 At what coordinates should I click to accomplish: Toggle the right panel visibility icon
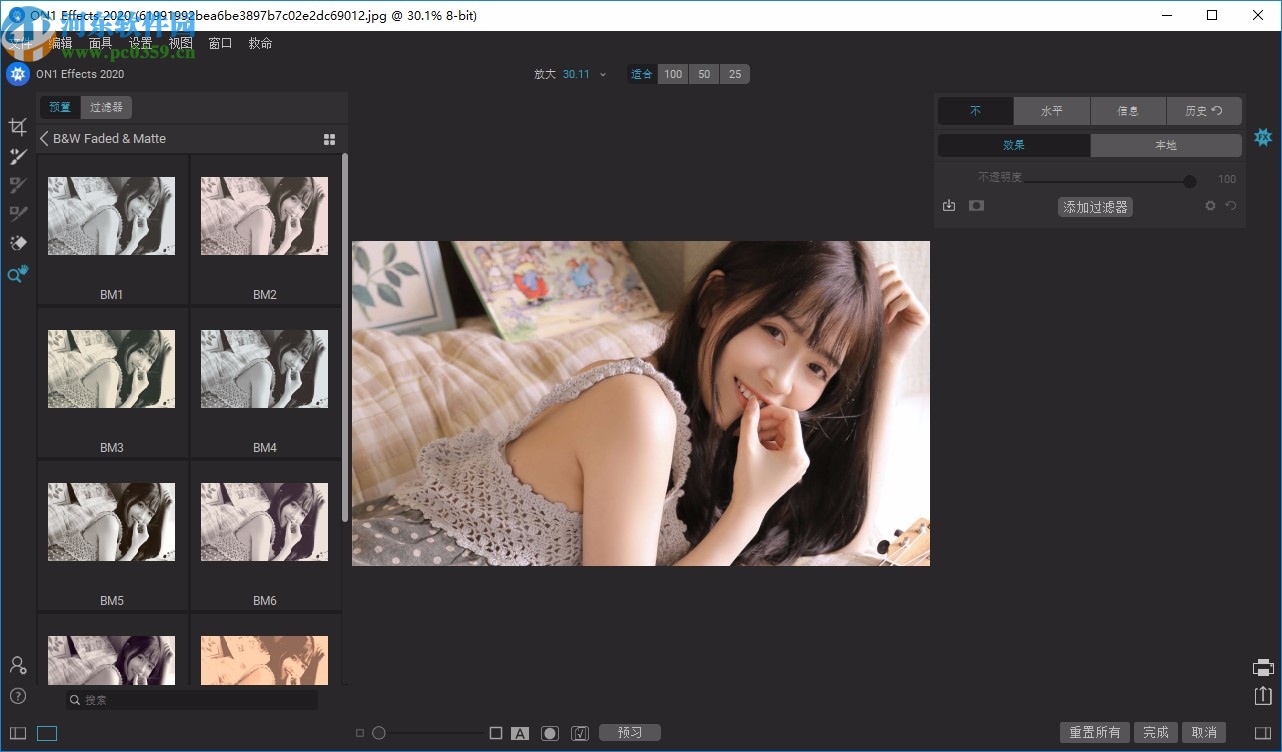point(1262,733)
